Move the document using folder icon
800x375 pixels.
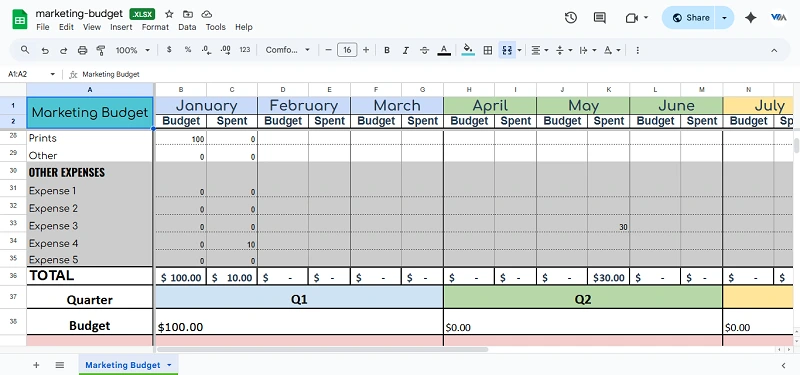[x=188, y=14]
